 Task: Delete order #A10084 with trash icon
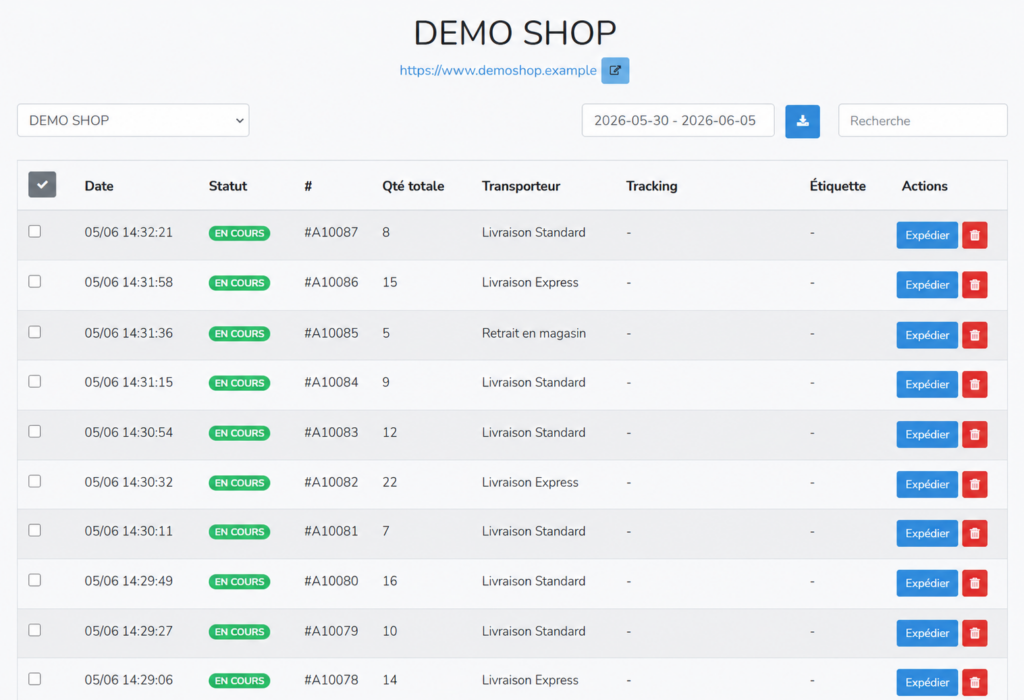coord(974,385)
